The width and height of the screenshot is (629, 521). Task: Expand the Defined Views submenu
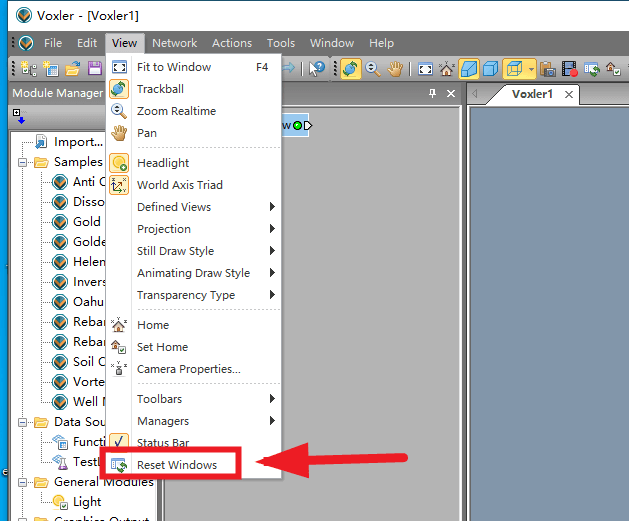193,207
